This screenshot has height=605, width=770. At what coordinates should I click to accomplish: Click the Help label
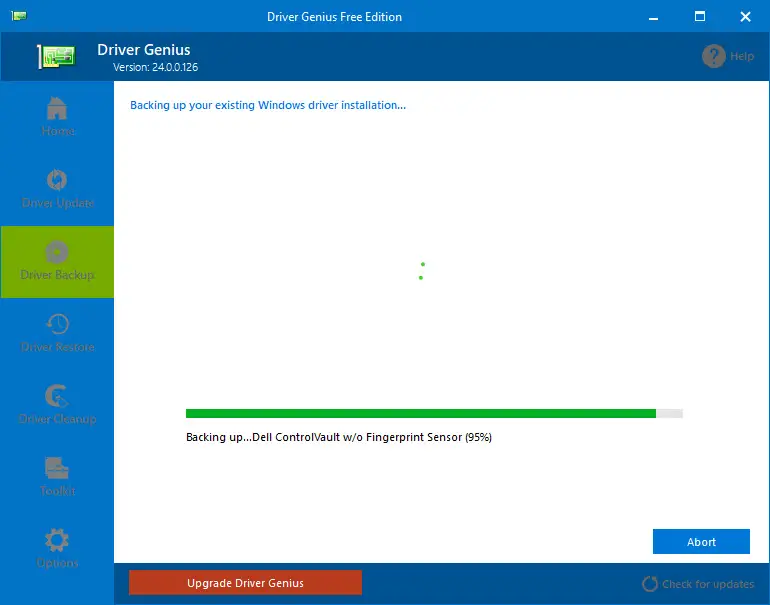click(742, 56)
